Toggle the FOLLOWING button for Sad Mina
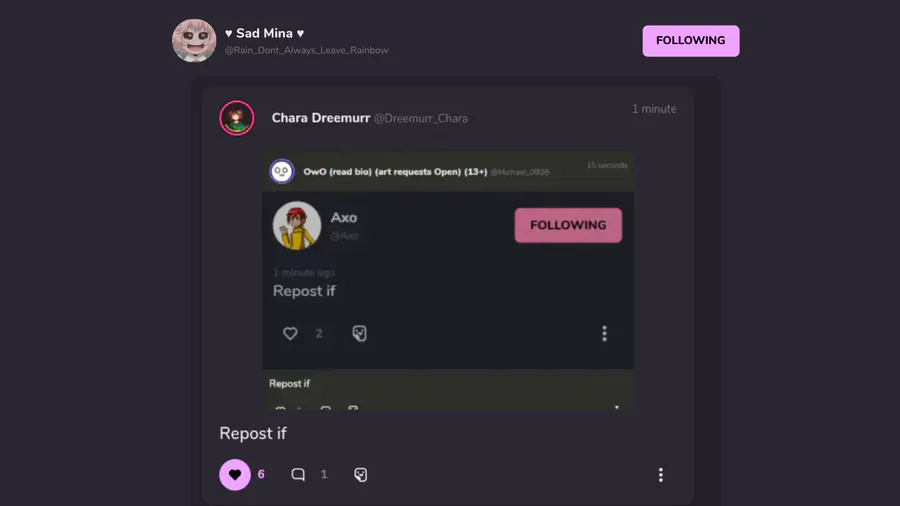Image resolution: width=900 pixels, height=506 pixels. pyautogui.click(x=690, y=41)
